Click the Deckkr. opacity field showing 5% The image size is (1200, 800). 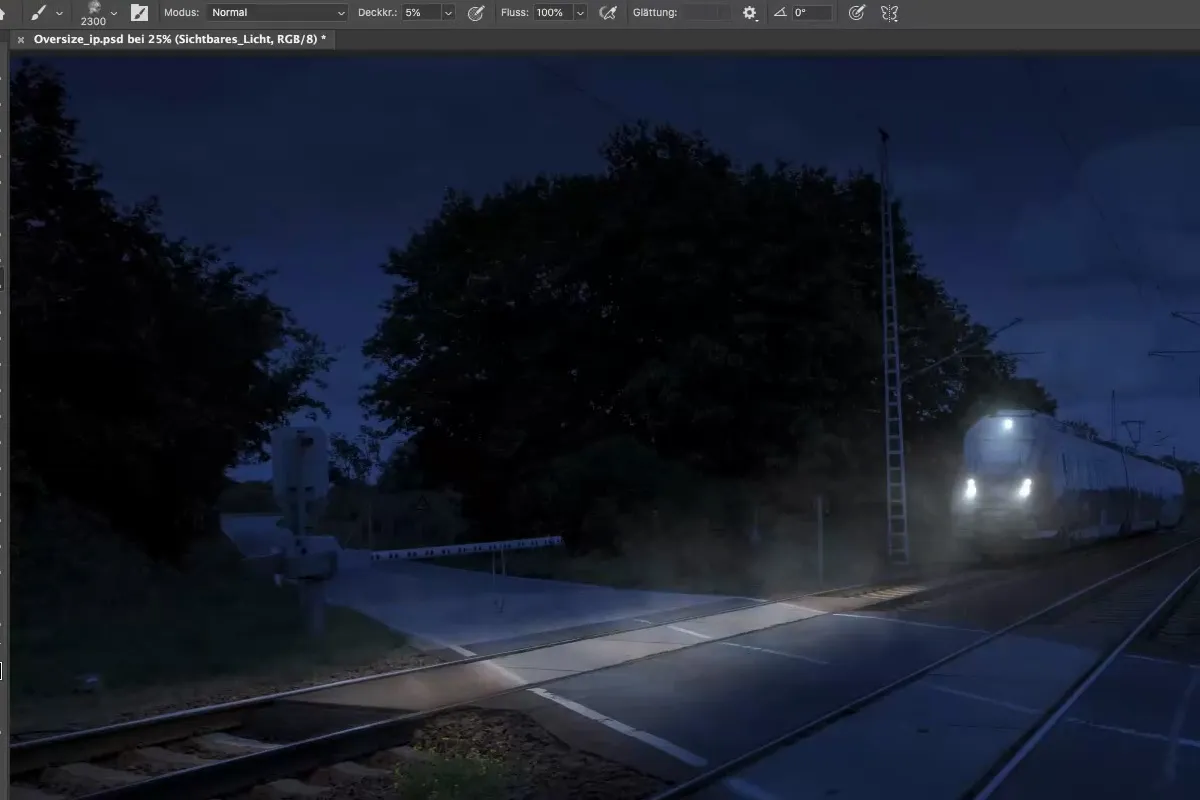point(420,13)
